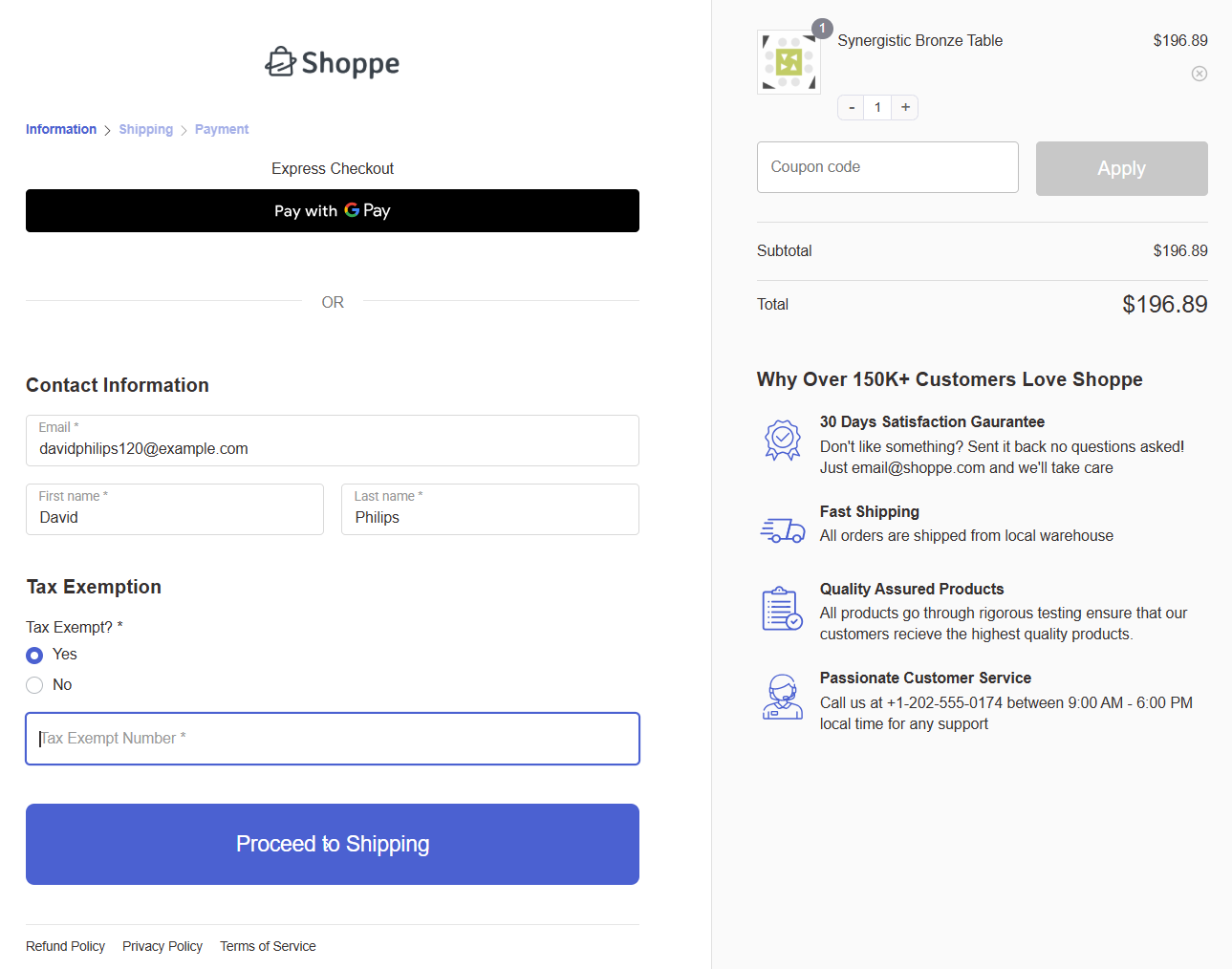Select No for Tax Exempt
Screen dimensions: 1232x969
[33, 684]
